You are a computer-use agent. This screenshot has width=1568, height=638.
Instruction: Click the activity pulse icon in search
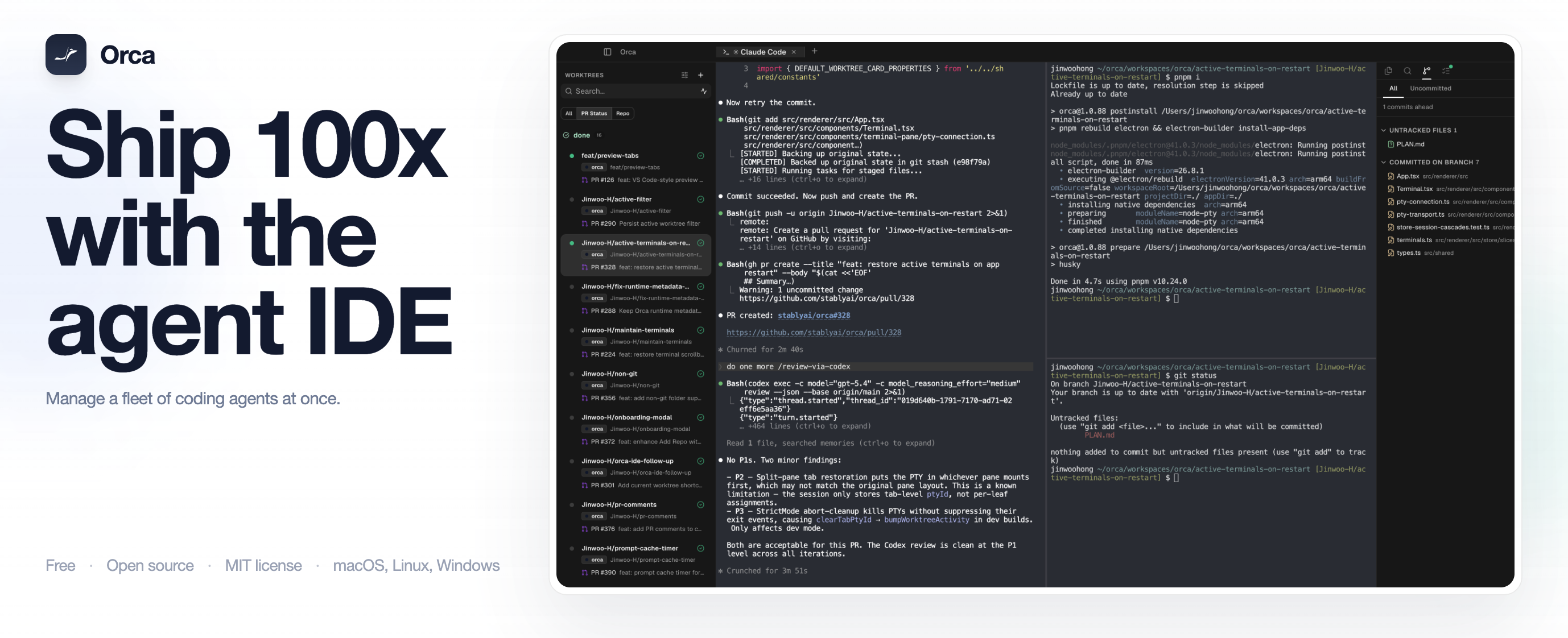tap(704, 91)
